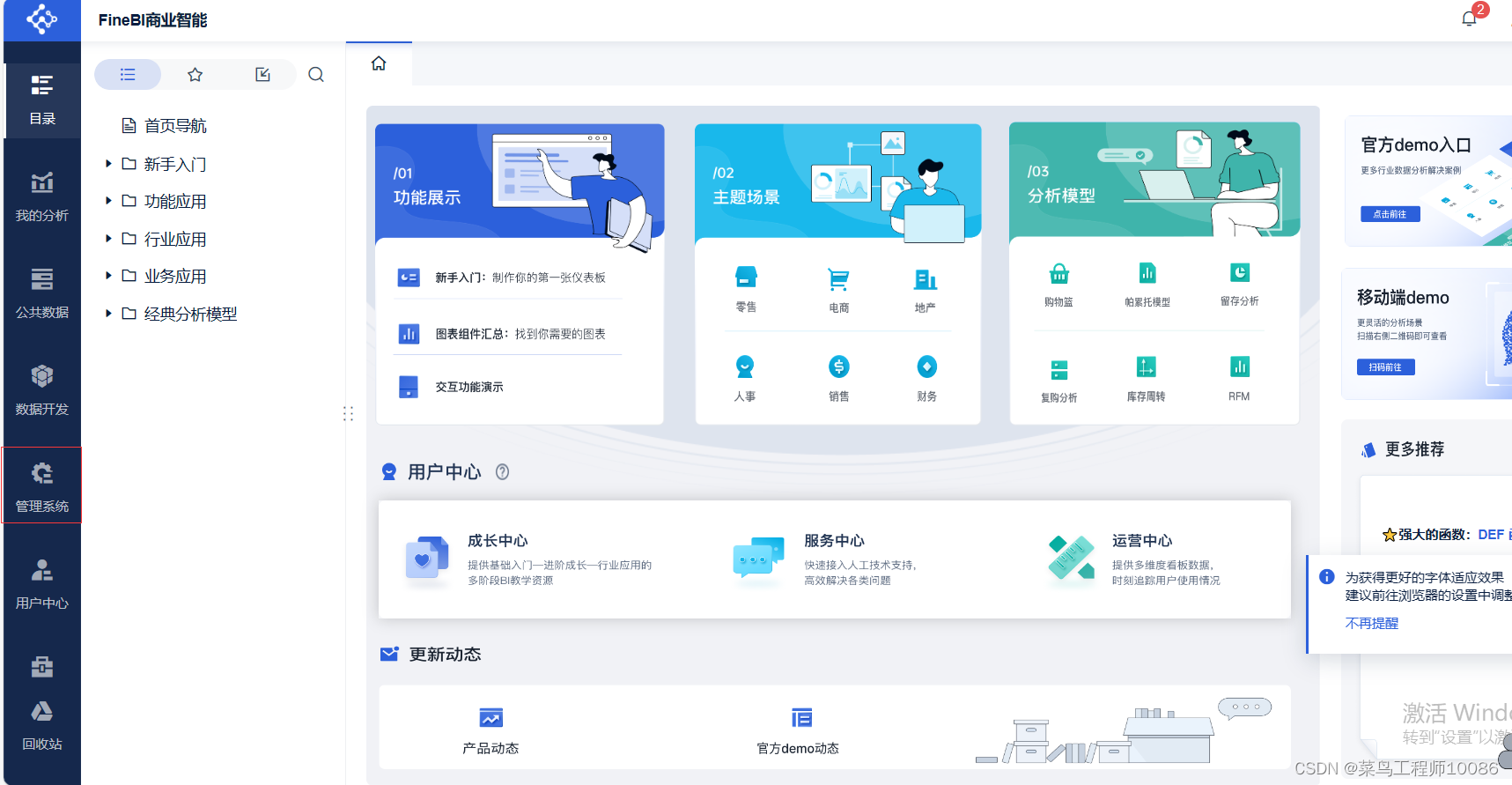Viewport: 1512px width, 785px height.
Task: Click the FineBI logo icon
Action: pyautogui.click(x=41, y=19)
